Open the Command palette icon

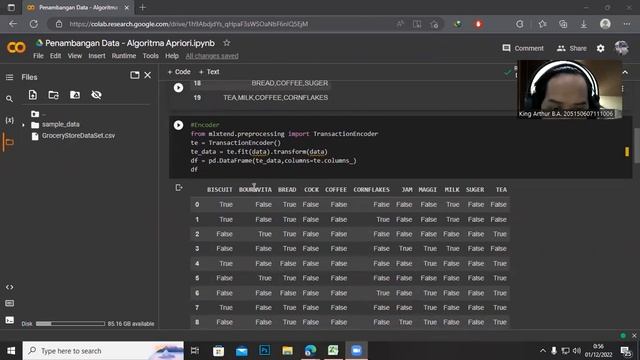9,303
